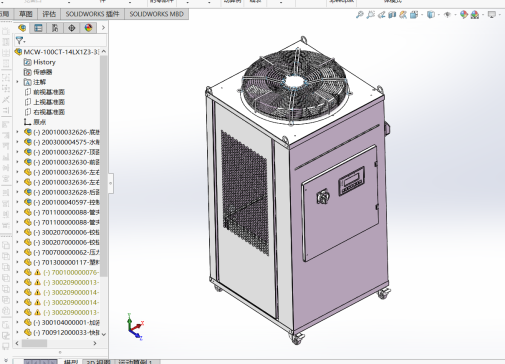Switch to the SOLIDWORKS MBD tab
Image resolution: width=505 pixels, height=364 pixels.
156,14
